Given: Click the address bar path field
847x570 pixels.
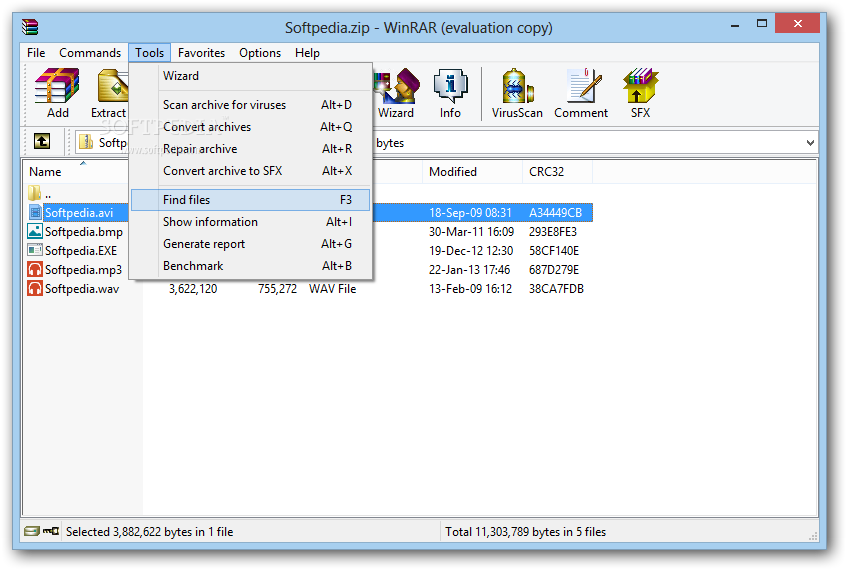Looking at the screenshot, I should coord(448,143).
